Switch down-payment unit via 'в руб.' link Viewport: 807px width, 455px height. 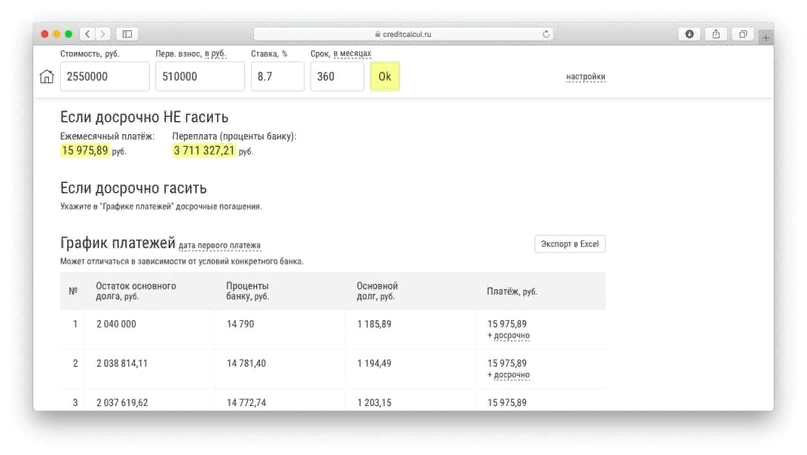[215, 54]
